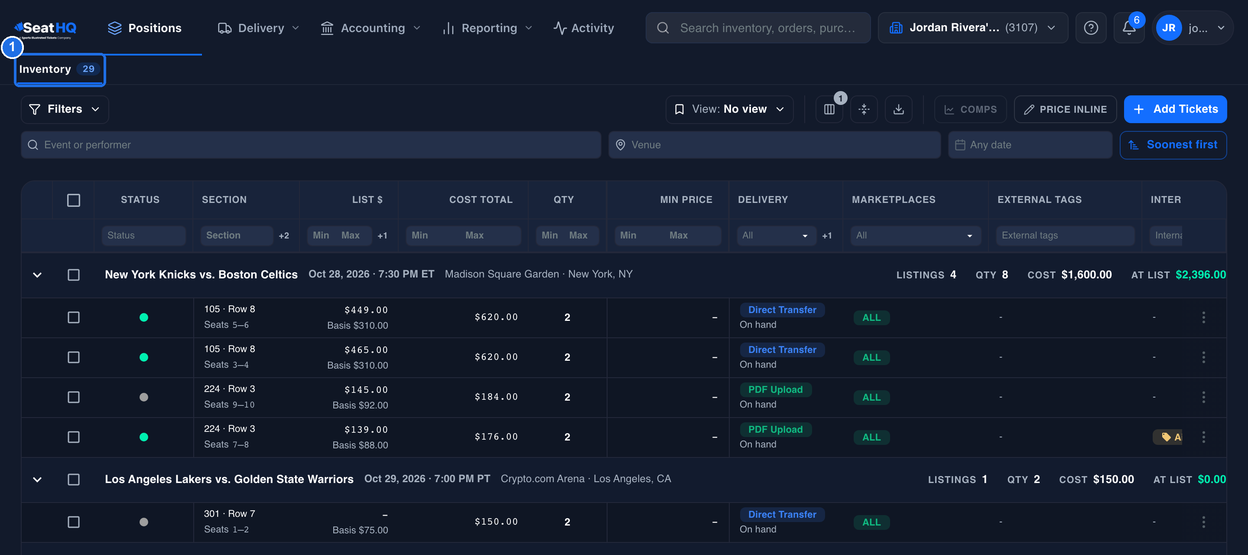Toggle the select-all header checkbox
The image size is (1248, 555).
73,200
